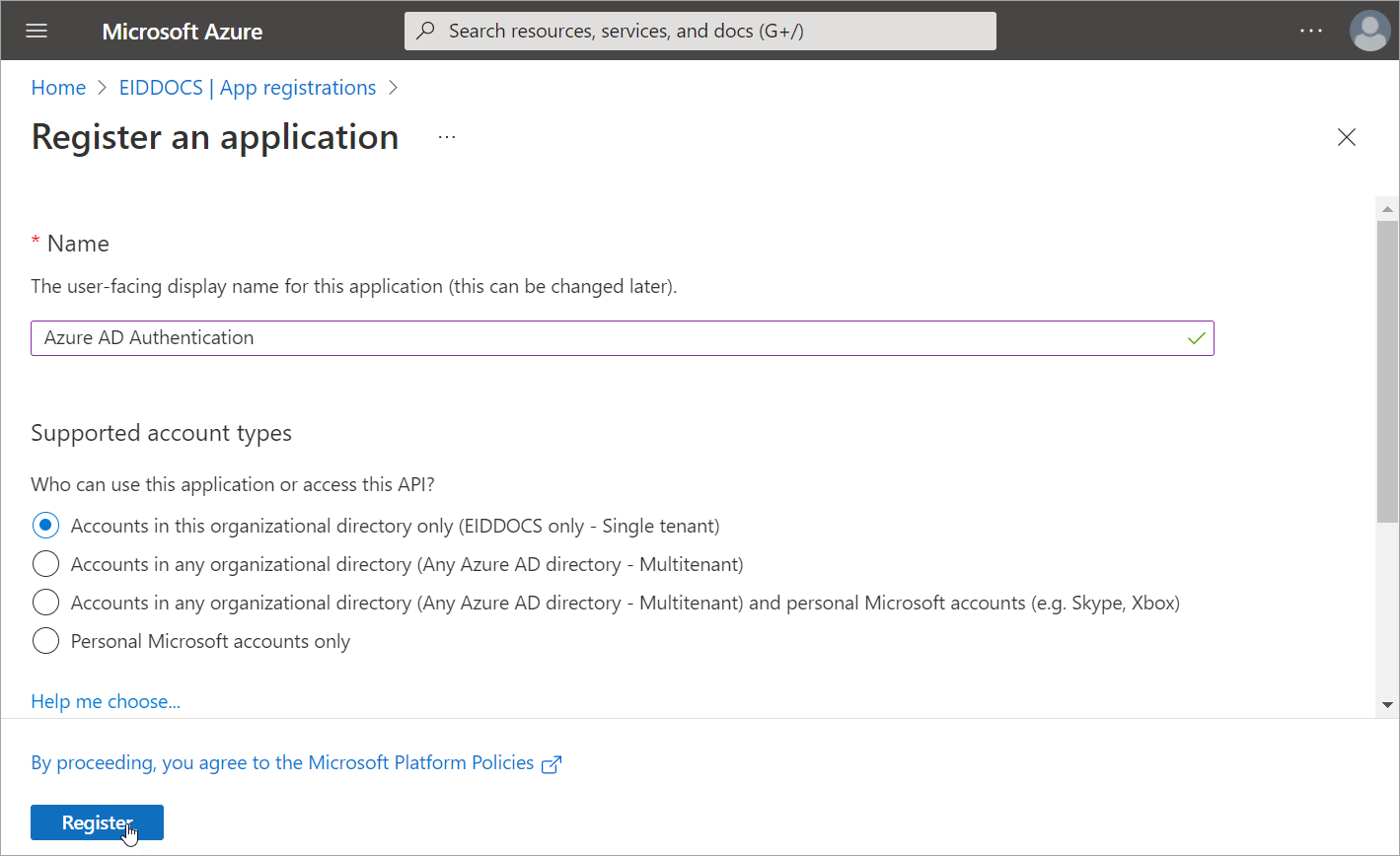Close the Register an application pane
Viewport: 1400px width, 856px height.
coord(1346,137)
